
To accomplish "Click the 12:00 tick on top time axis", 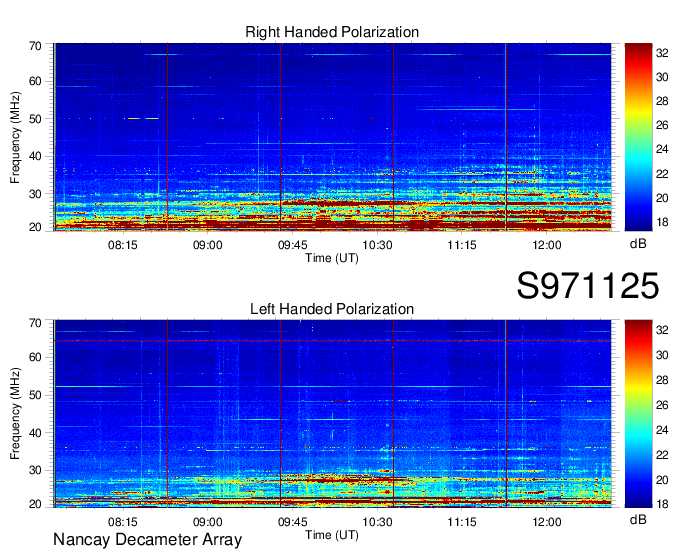I will (x=547, y=245).
